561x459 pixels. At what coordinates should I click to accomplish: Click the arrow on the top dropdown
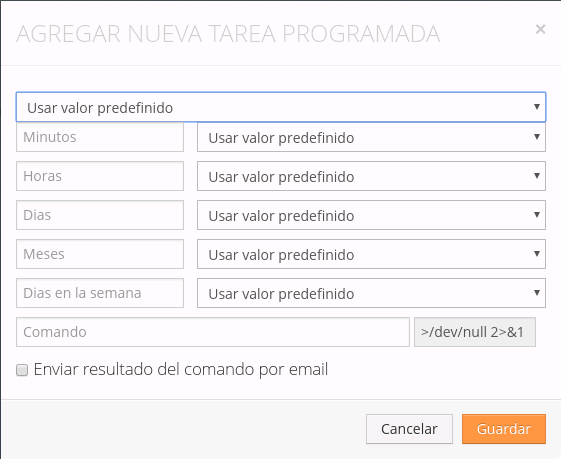[x=537, y=107]
